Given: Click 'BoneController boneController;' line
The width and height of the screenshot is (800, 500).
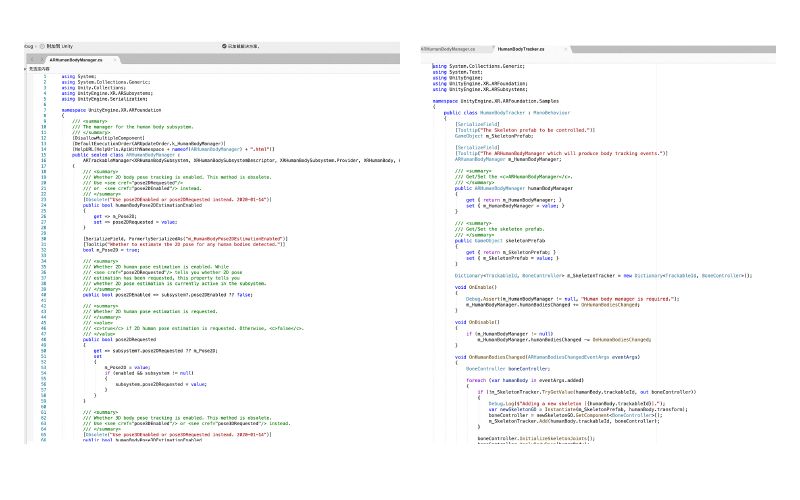Looking at the screenshot, I should click(x=508, y=368).
